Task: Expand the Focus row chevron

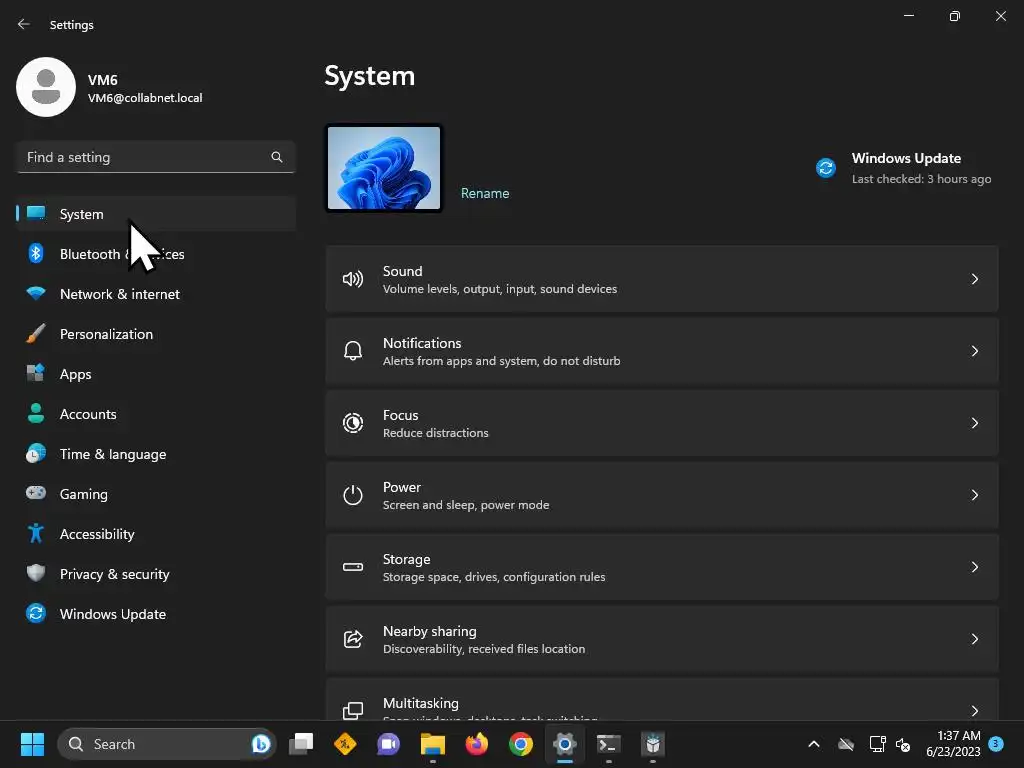Action: click(974, 423)
